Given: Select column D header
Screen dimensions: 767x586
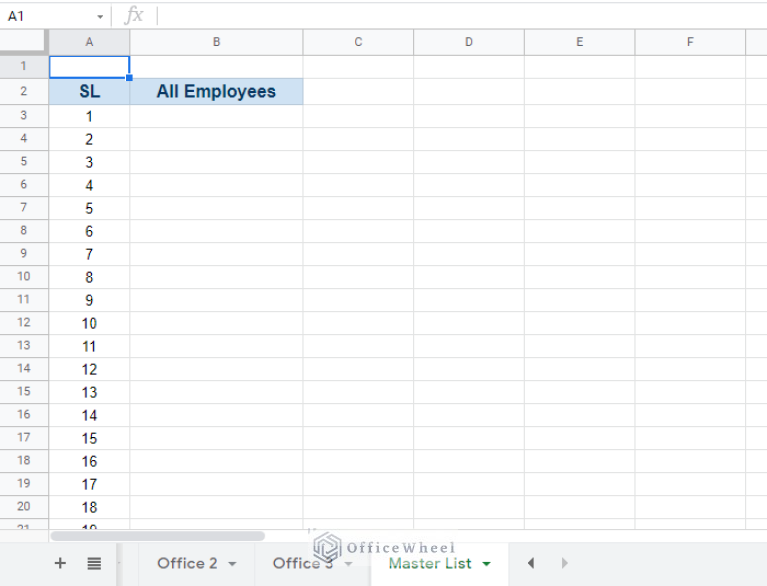Looking at the screenshot, I should [x=468, y=42].
